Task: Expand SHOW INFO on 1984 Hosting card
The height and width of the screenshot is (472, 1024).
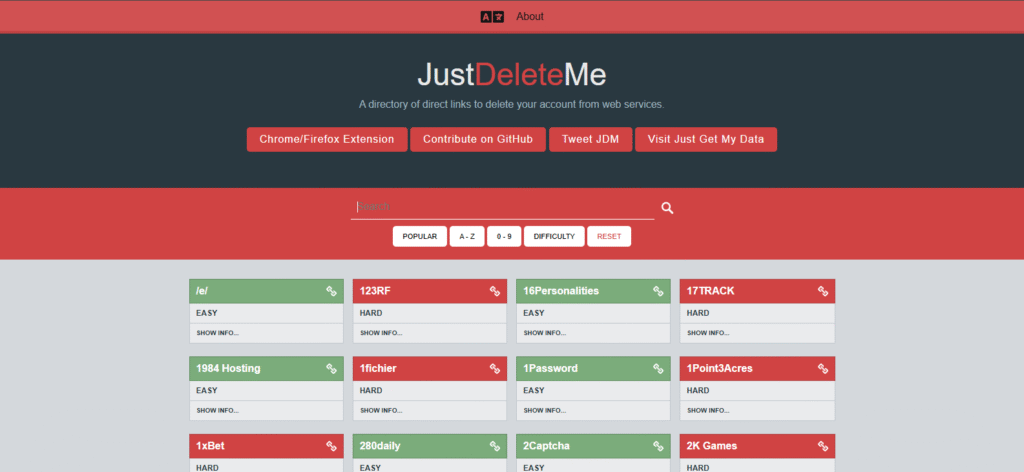Action: coord(217,411)
